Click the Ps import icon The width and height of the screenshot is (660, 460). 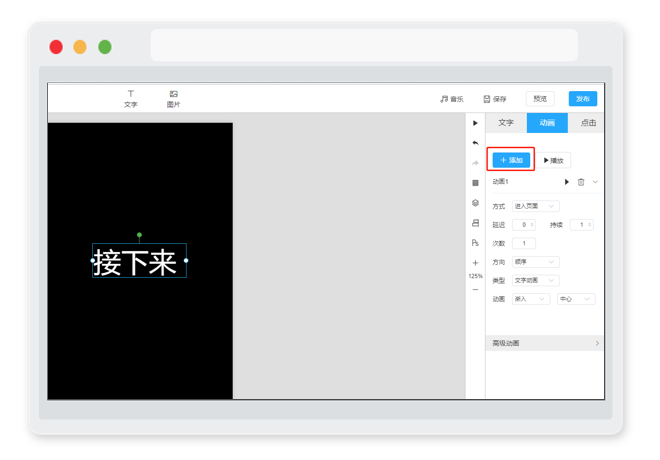pyautogui.click(x=475, y=243)
